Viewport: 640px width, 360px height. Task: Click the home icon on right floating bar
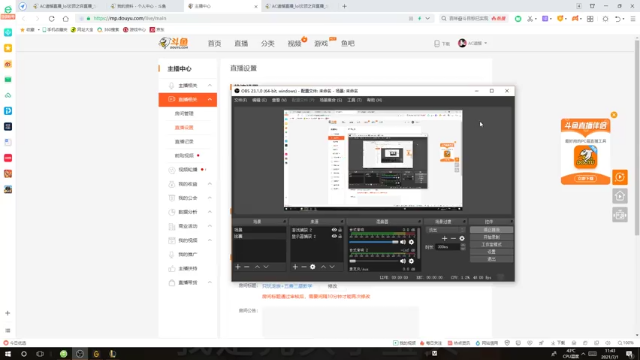[620, 196]
